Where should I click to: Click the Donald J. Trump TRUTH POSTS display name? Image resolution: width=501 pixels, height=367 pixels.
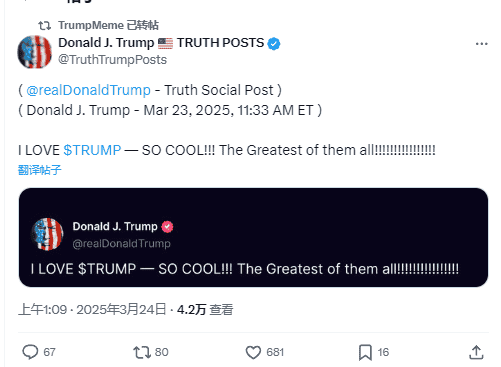click(161, 43)
